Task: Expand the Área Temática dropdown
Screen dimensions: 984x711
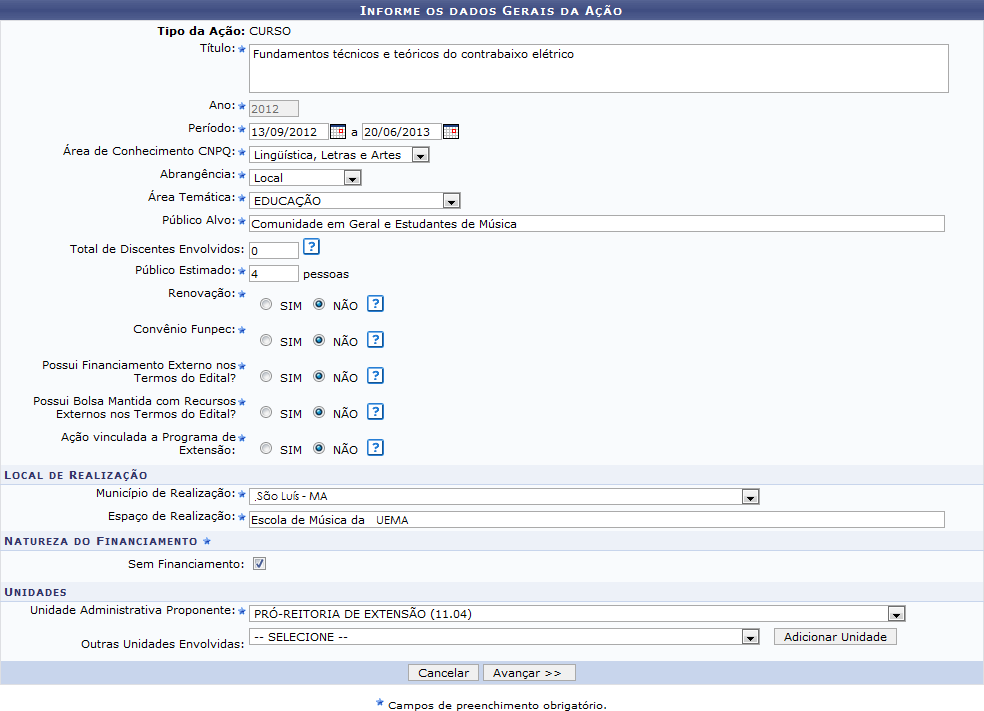Action: [451, 201]
